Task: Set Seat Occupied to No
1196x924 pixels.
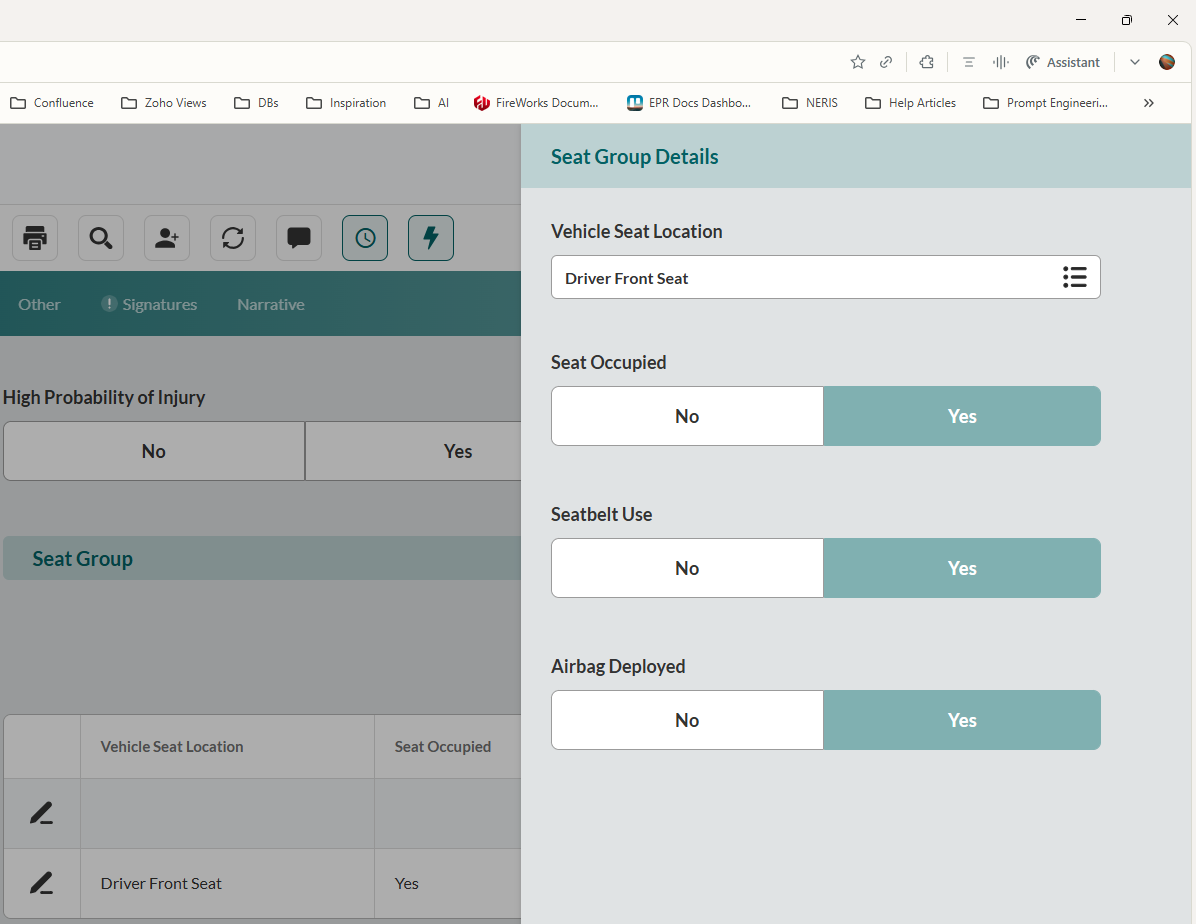Action: (687, 416)
